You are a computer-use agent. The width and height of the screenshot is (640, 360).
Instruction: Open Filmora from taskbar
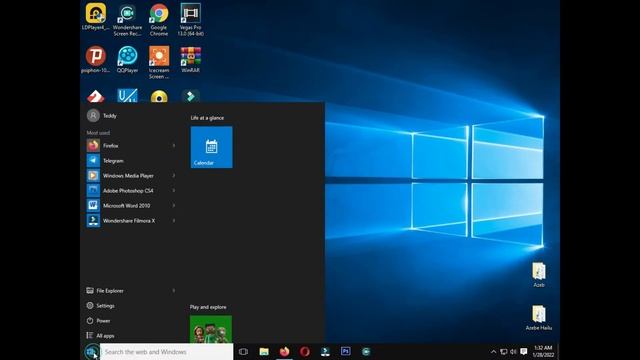tap(325, 351)
